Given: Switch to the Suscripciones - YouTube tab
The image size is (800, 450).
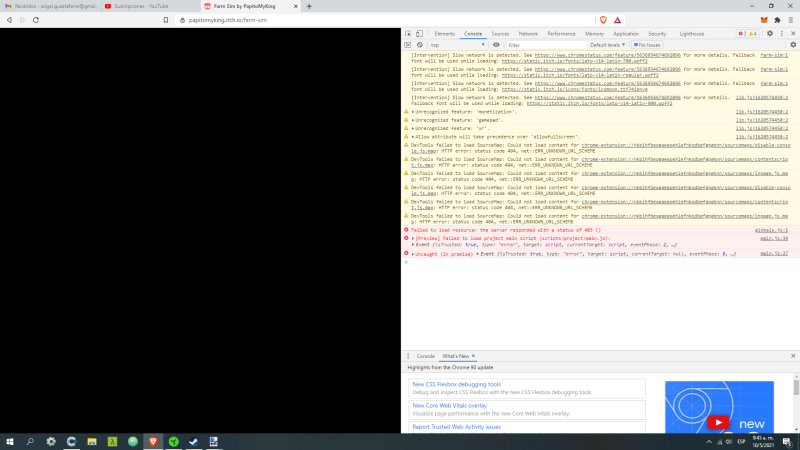Looking at the screenshot, I should click(151, 6).
